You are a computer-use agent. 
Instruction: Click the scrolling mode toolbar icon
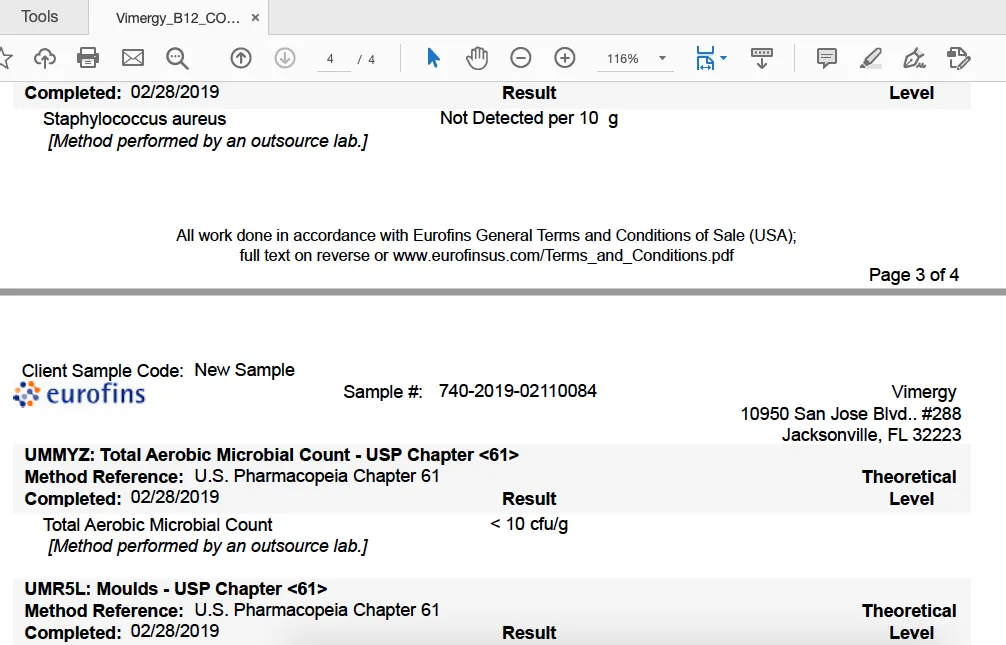762,58
